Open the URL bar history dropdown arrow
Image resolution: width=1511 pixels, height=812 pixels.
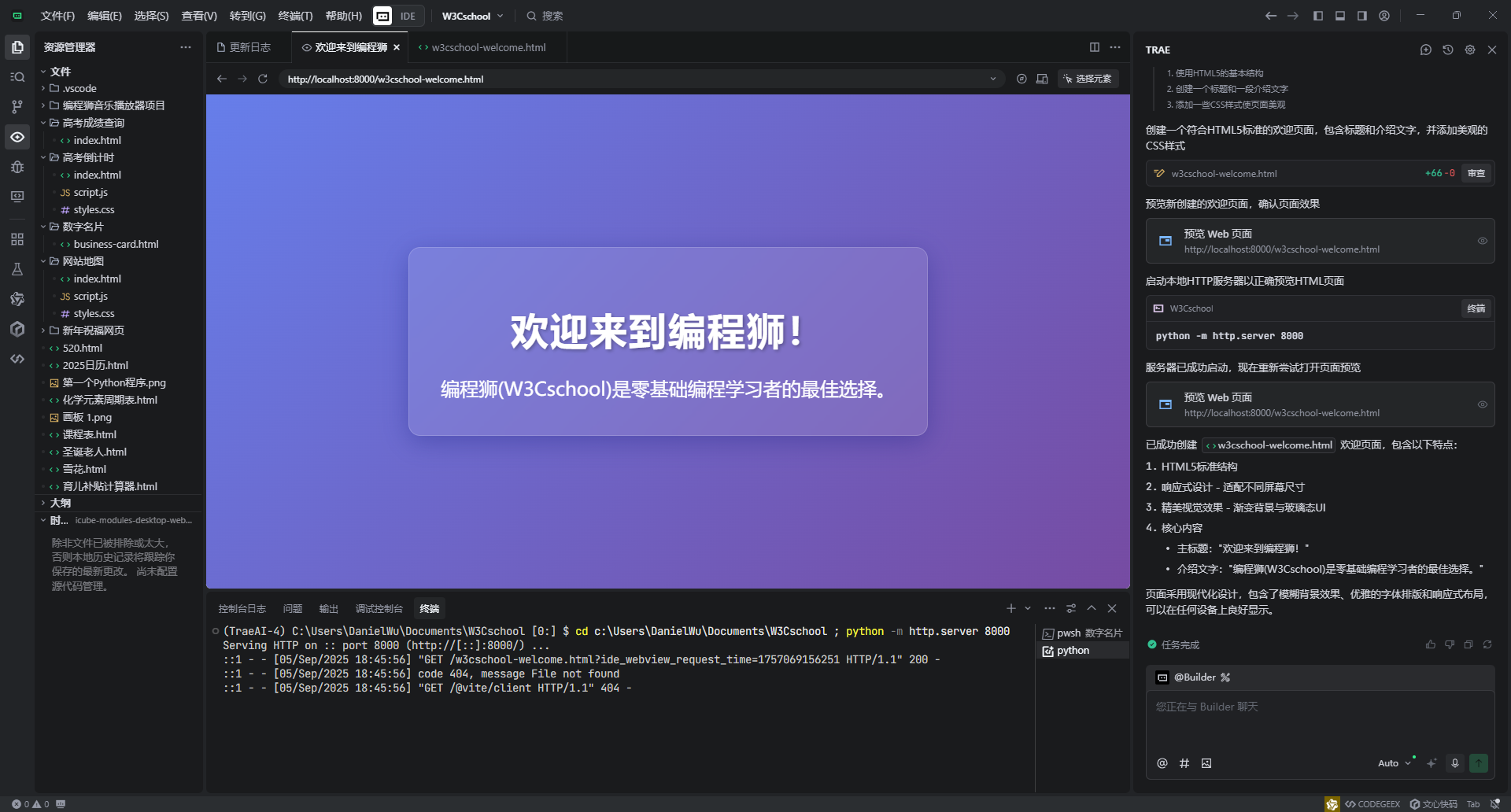coord(993,79)
